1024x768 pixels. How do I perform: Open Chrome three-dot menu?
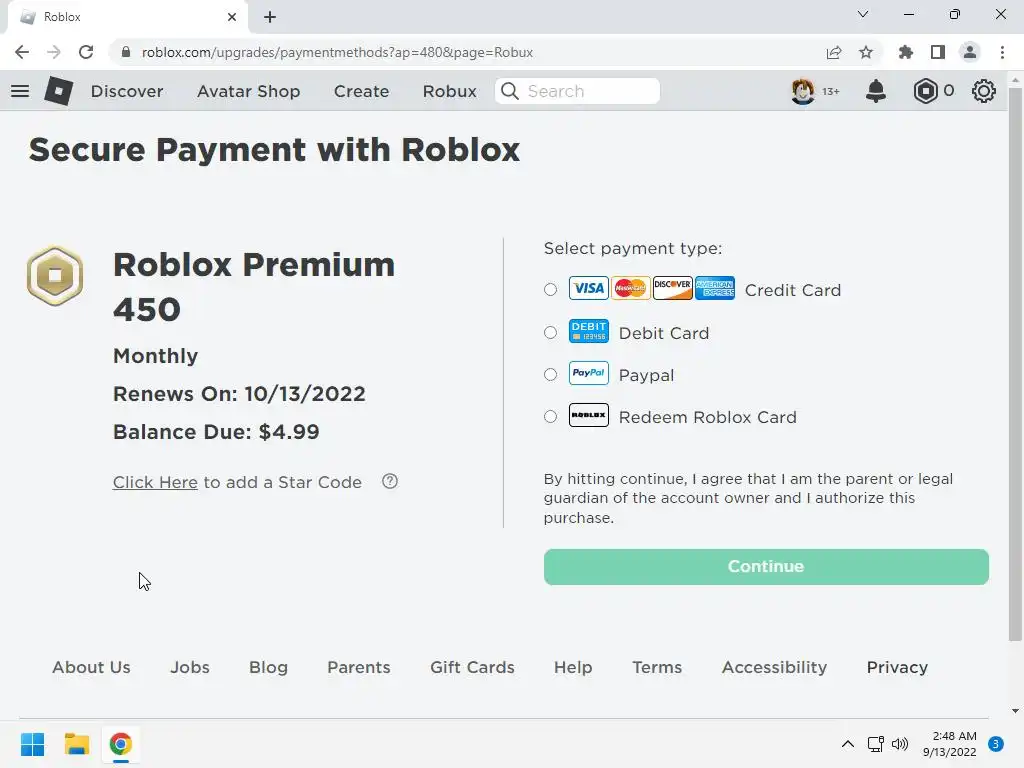tap(1002, 52)
